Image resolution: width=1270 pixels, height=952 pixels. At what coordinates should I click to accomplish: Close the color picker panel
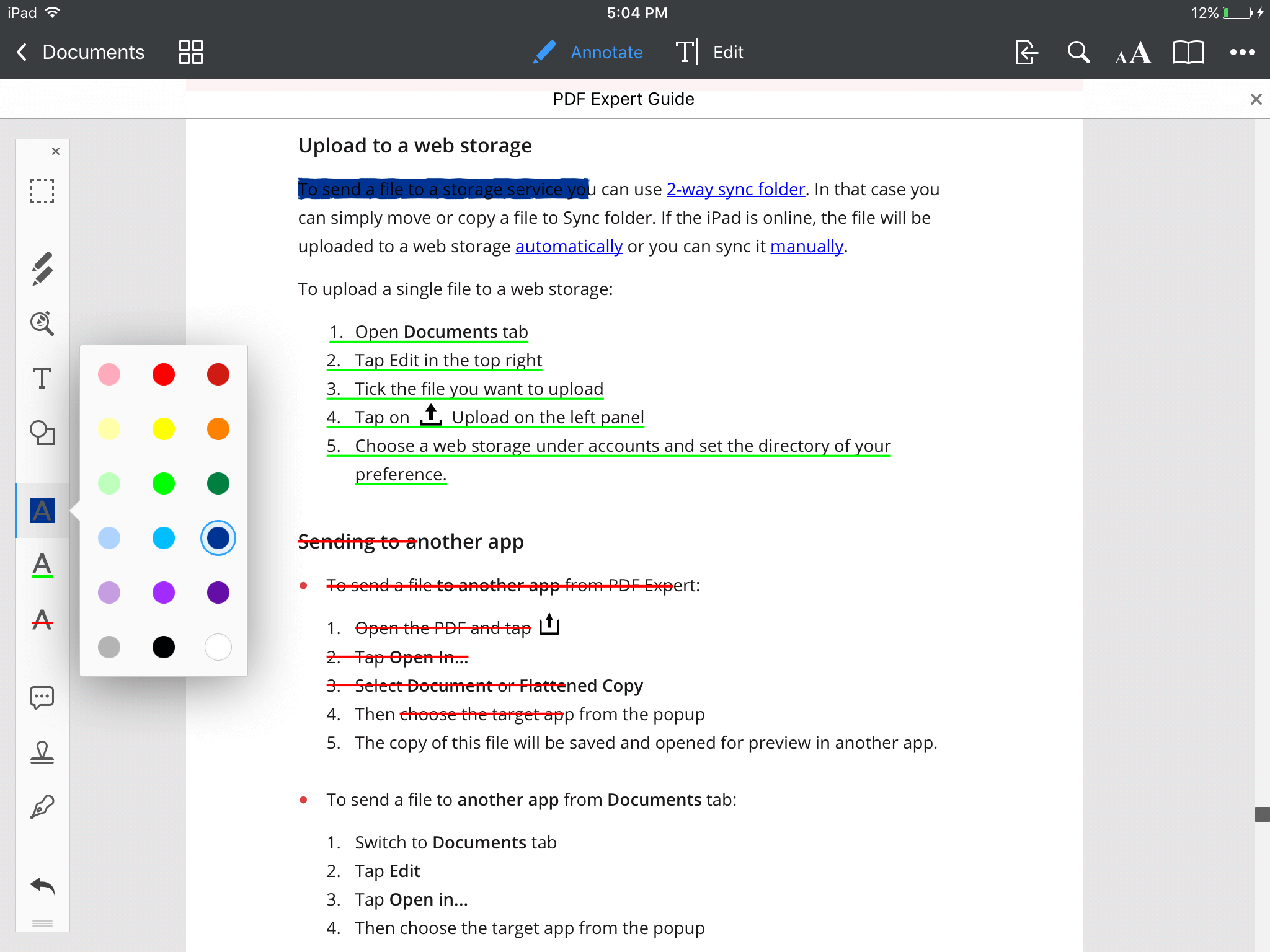55,151
